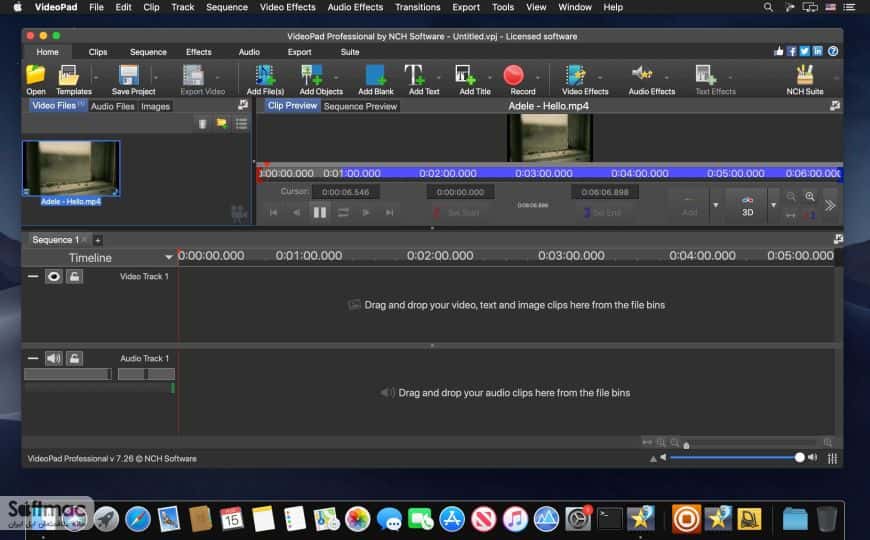Click the thumbs up like icon

779,51
